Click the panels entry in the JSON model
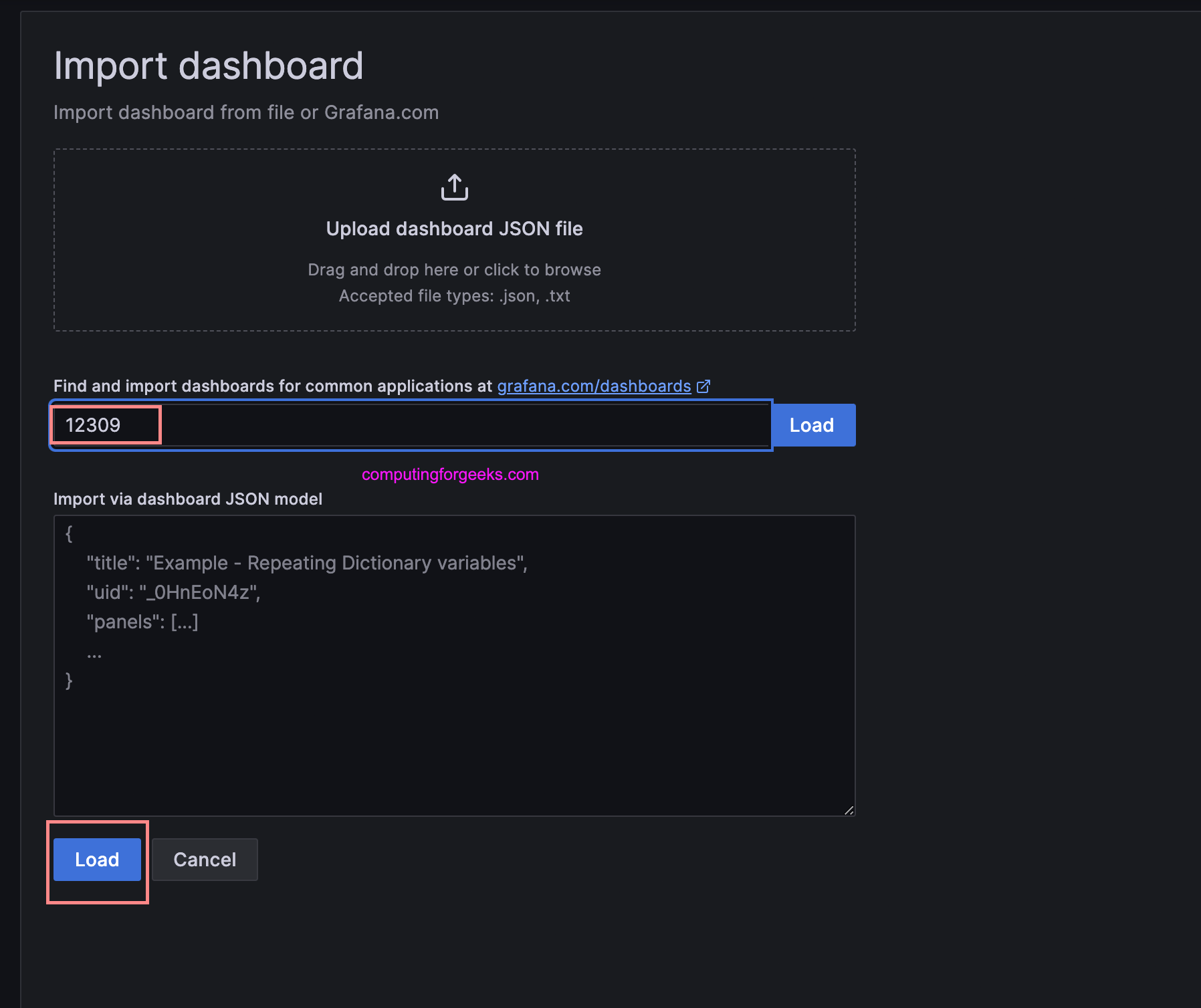Screen dimensions: 1201x1008 [x=142, y=621]
